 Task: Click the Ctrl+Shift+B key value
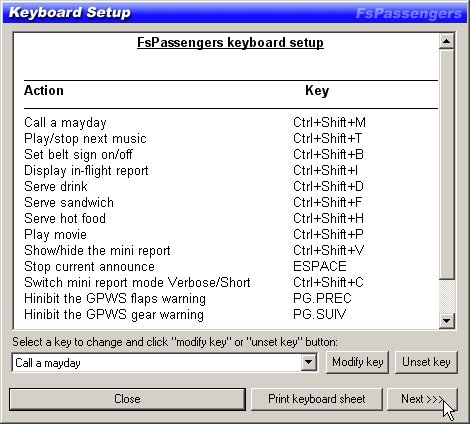[x=328, y=154]
